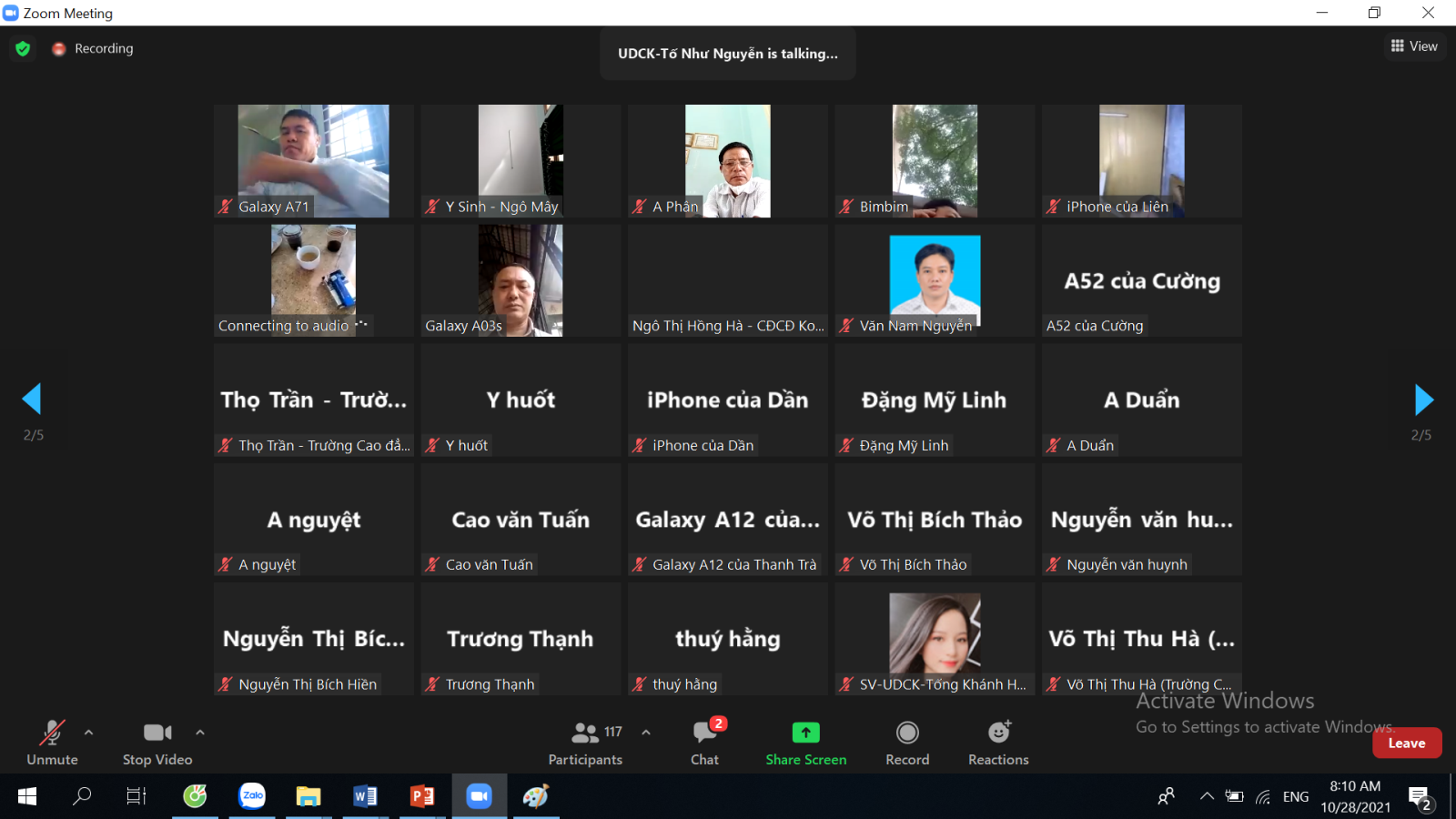Open the Participants panel
Screen dimensions: 1456x819
[585, 743]
